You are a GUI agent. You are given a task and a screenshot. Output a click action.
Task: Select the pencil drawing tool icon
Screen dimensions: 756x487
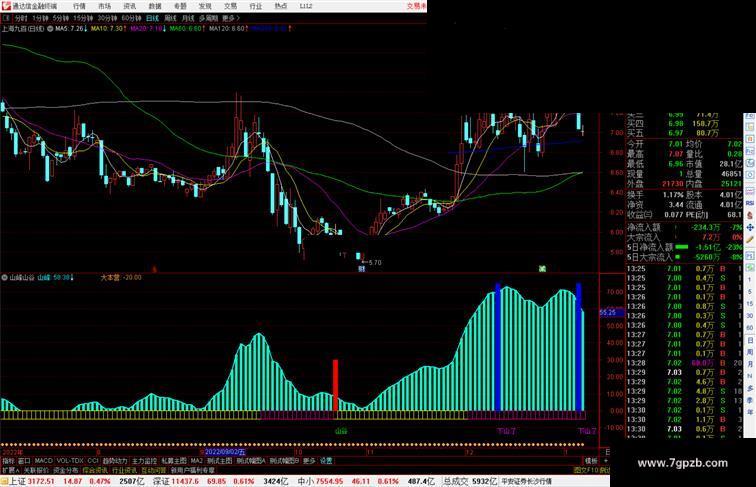[x=750, y=239]
